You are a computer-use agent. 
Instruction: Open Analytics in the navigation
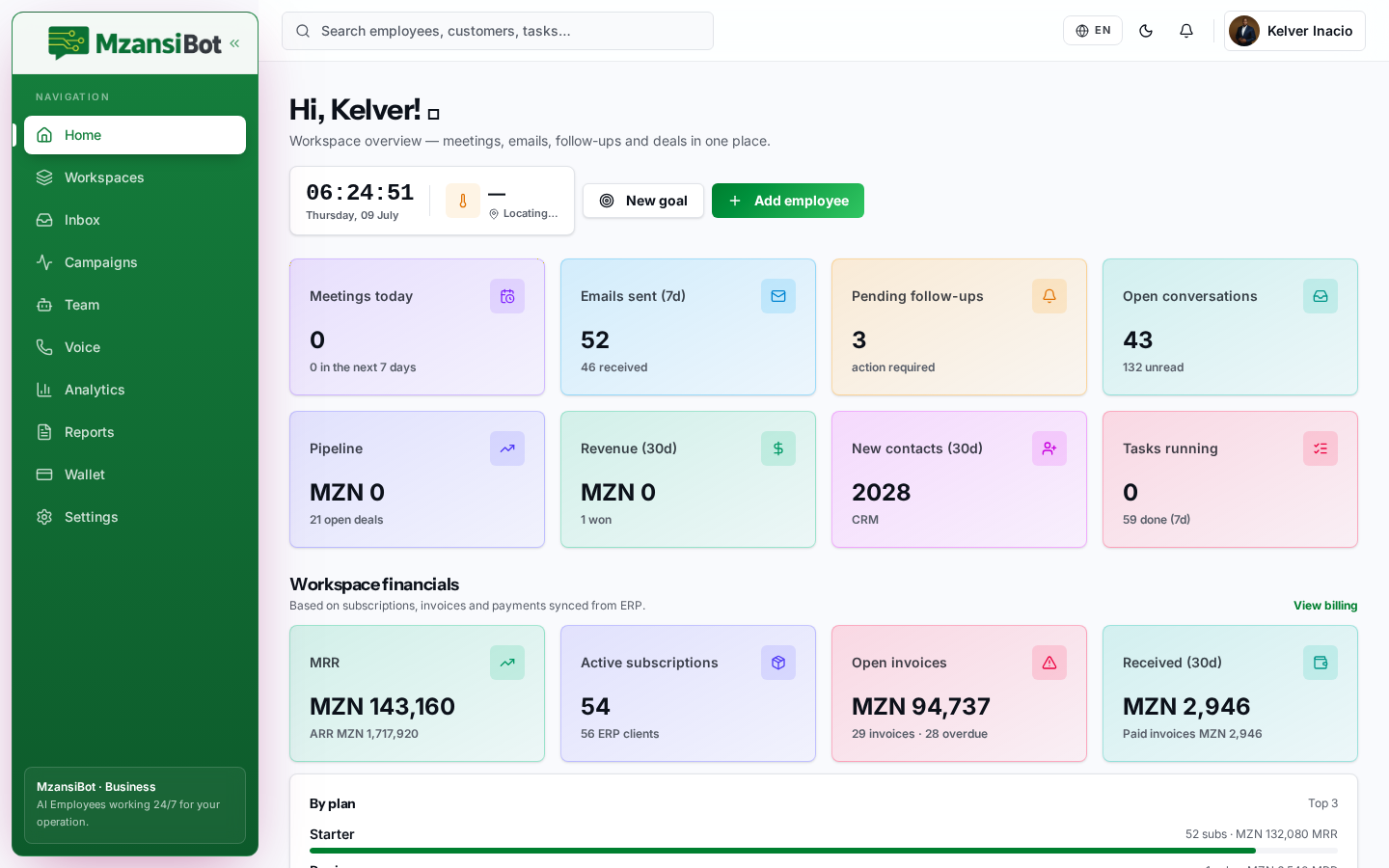point(135,390)
